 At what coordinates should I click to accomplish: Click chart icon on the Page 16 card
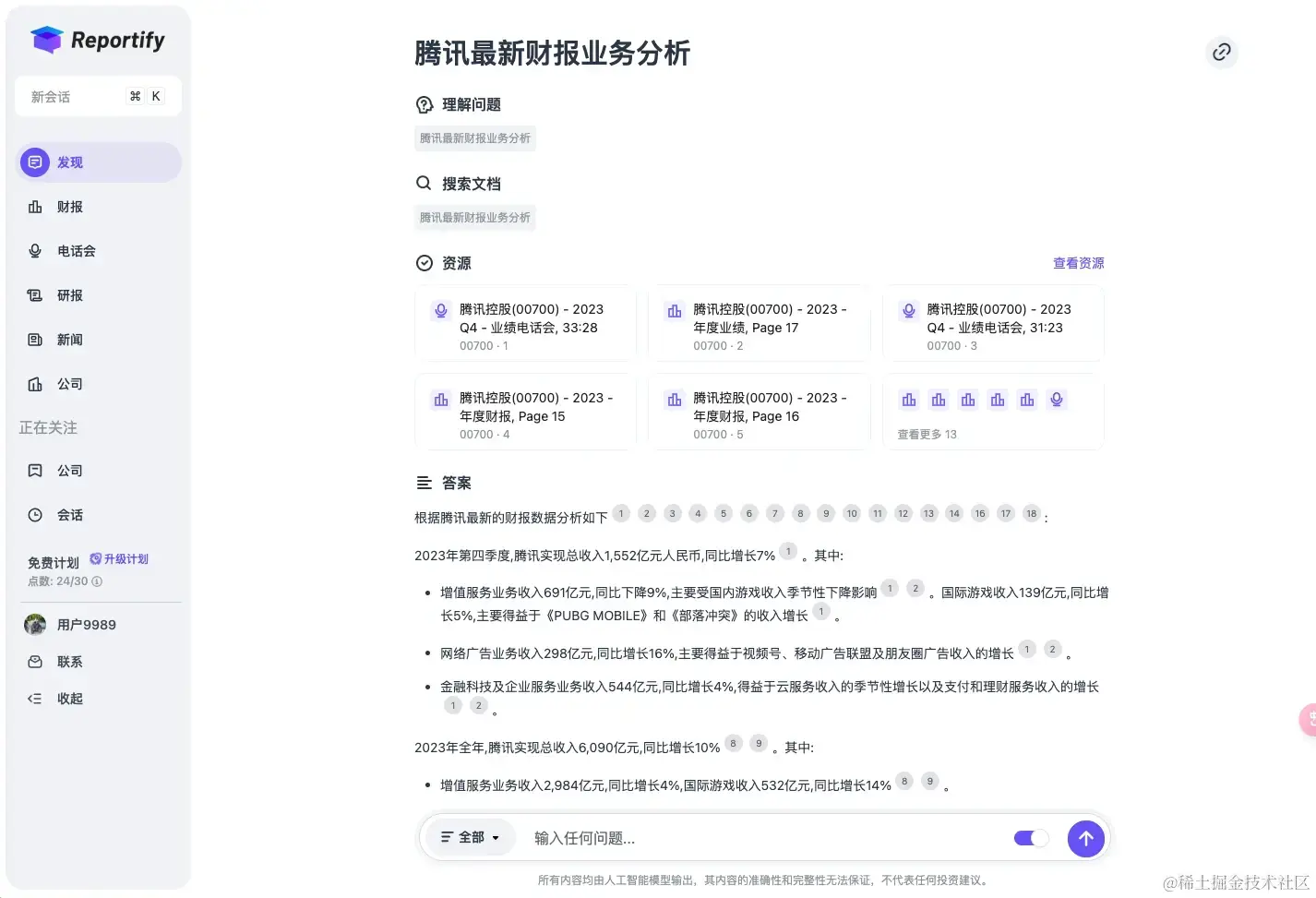point(675,400)
